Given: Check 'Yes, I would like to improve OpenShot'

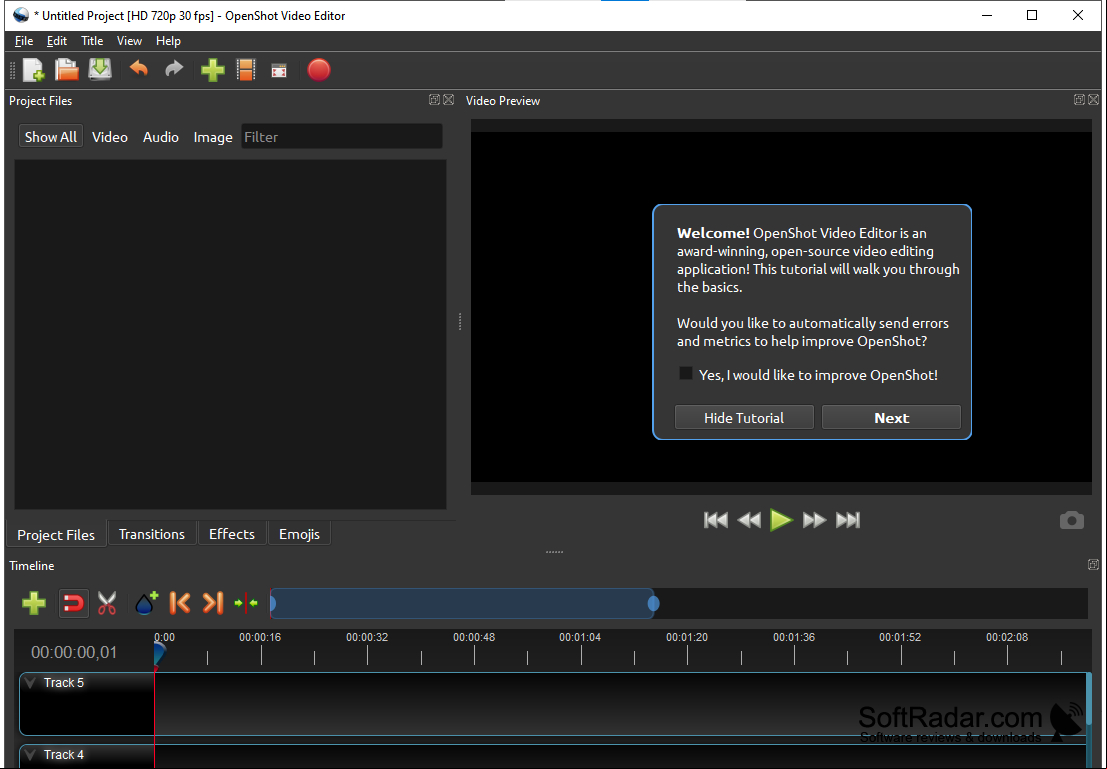Looking at the screenshot, I should point(686,374).
